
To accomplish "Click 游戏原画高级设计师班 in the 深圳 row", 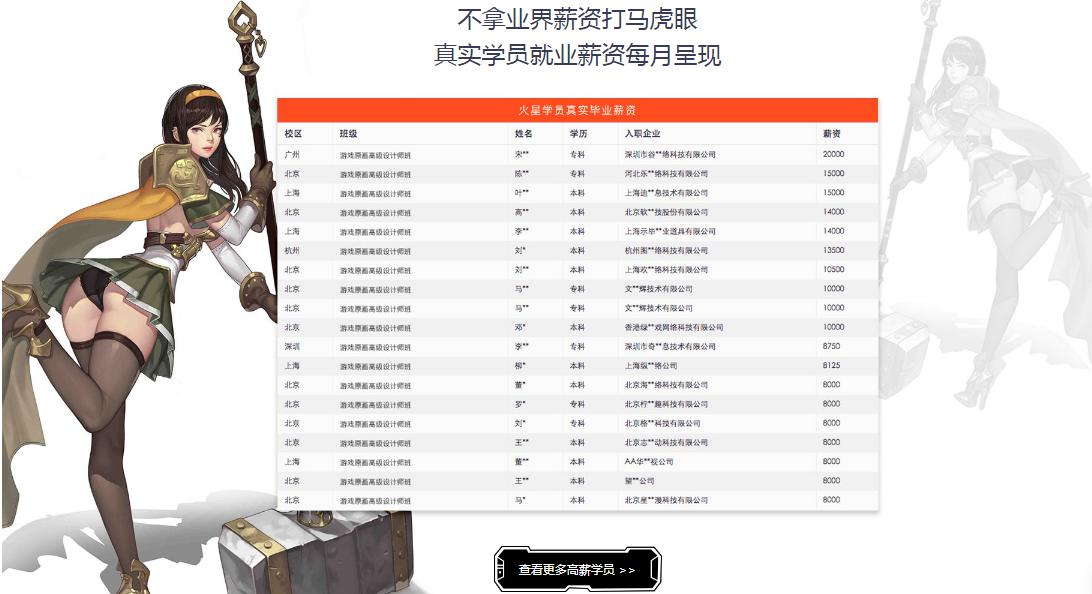I will (375, 347).
